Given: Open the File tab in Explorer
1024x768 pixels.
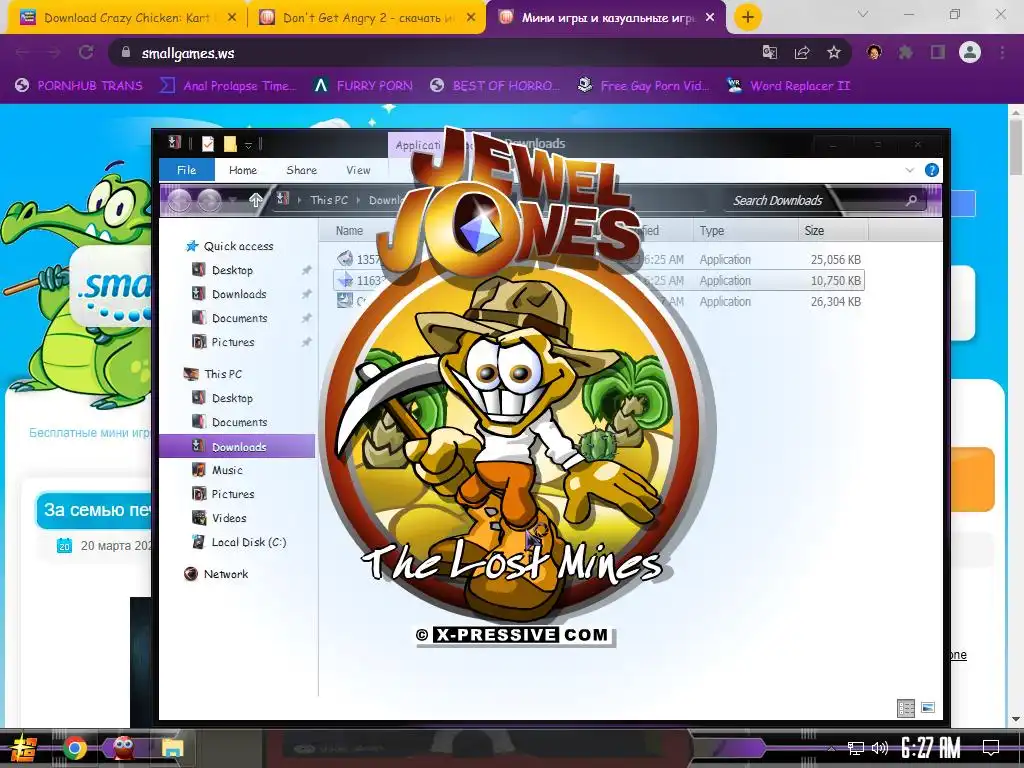Looking at the screenshot, I should [x=187, y=170].
